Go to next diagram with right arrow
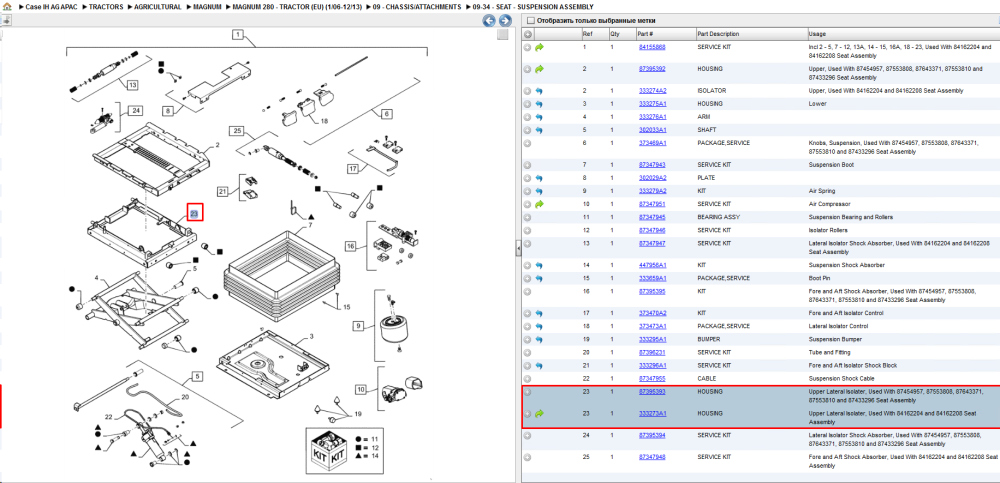1000x483 pixels. point(504,21)
